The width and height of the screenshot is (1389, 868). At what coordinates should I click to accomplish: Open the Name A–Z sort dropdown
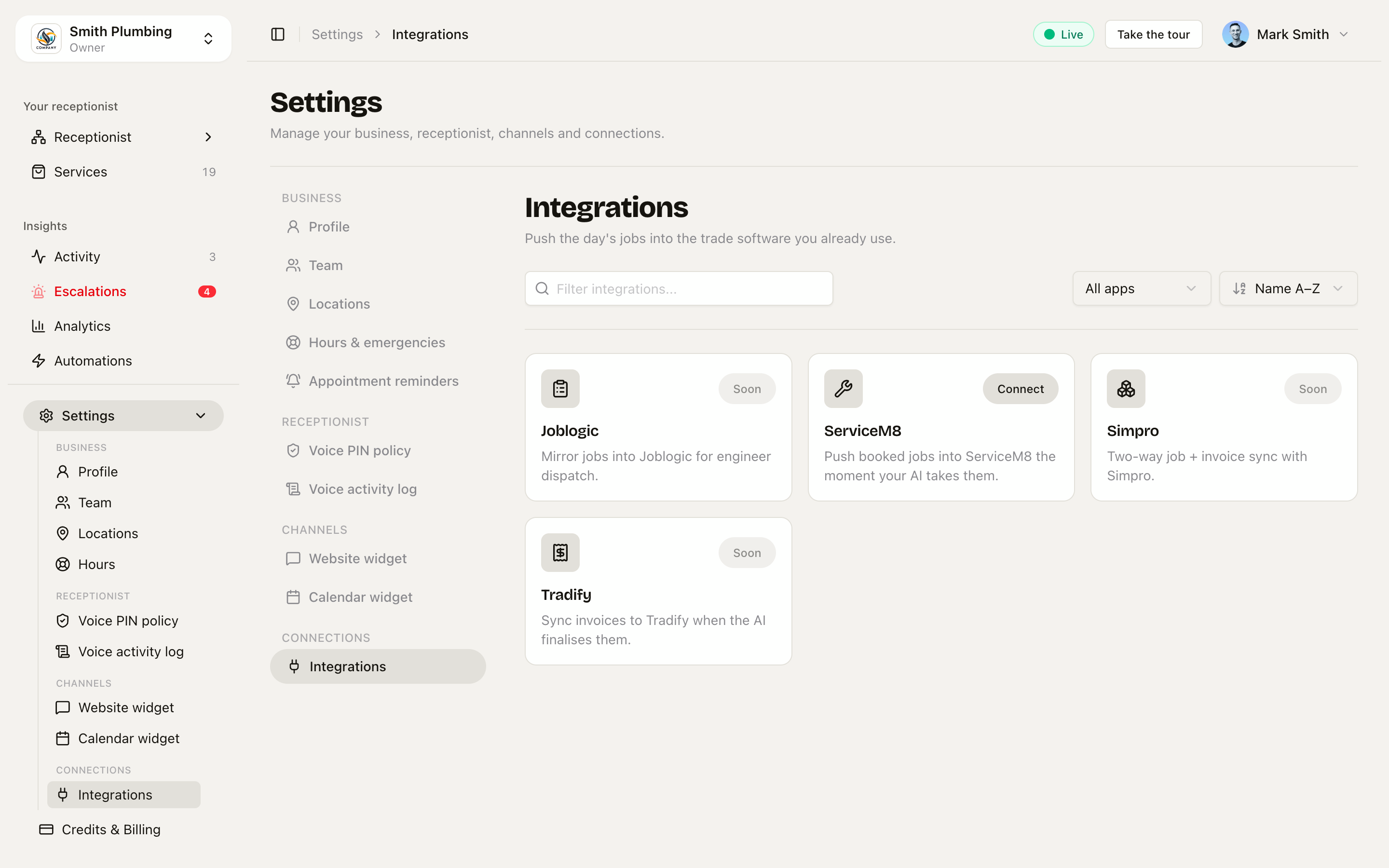[1288, 289]
